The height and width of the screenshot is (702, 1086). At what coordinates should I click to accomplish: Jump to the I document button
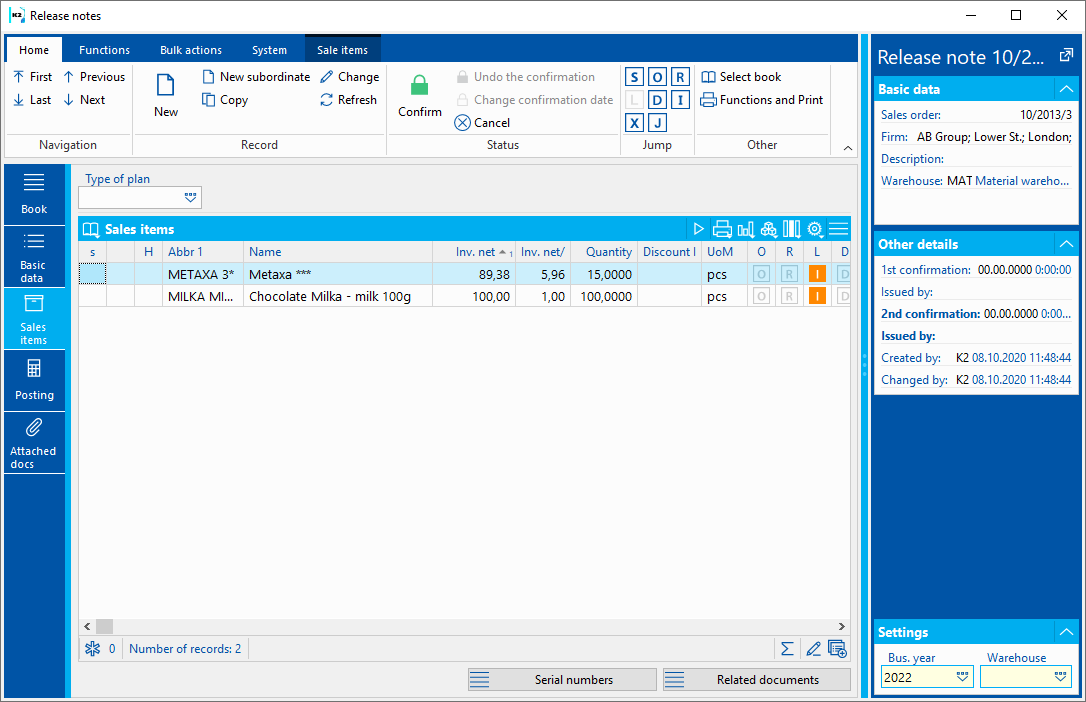[x=680, y=100]
